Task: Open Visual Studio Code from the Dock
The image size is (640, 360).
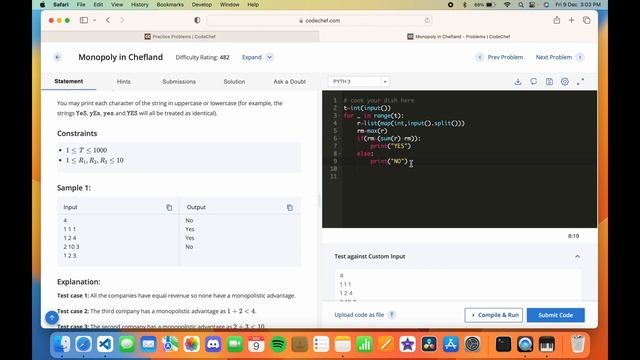Action: (105, 344)
